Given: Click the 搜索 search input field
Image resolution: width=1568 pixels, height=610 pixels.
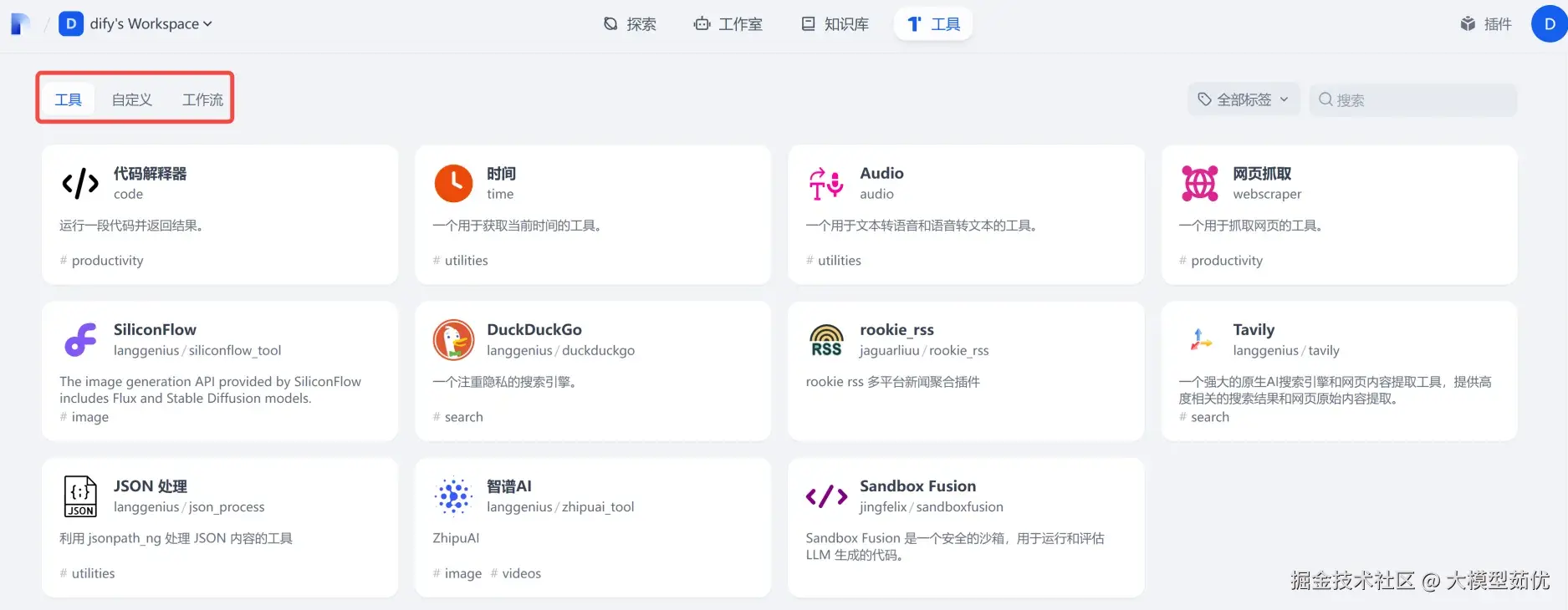Looking at the screenshot, I should tap(1413, 99).
